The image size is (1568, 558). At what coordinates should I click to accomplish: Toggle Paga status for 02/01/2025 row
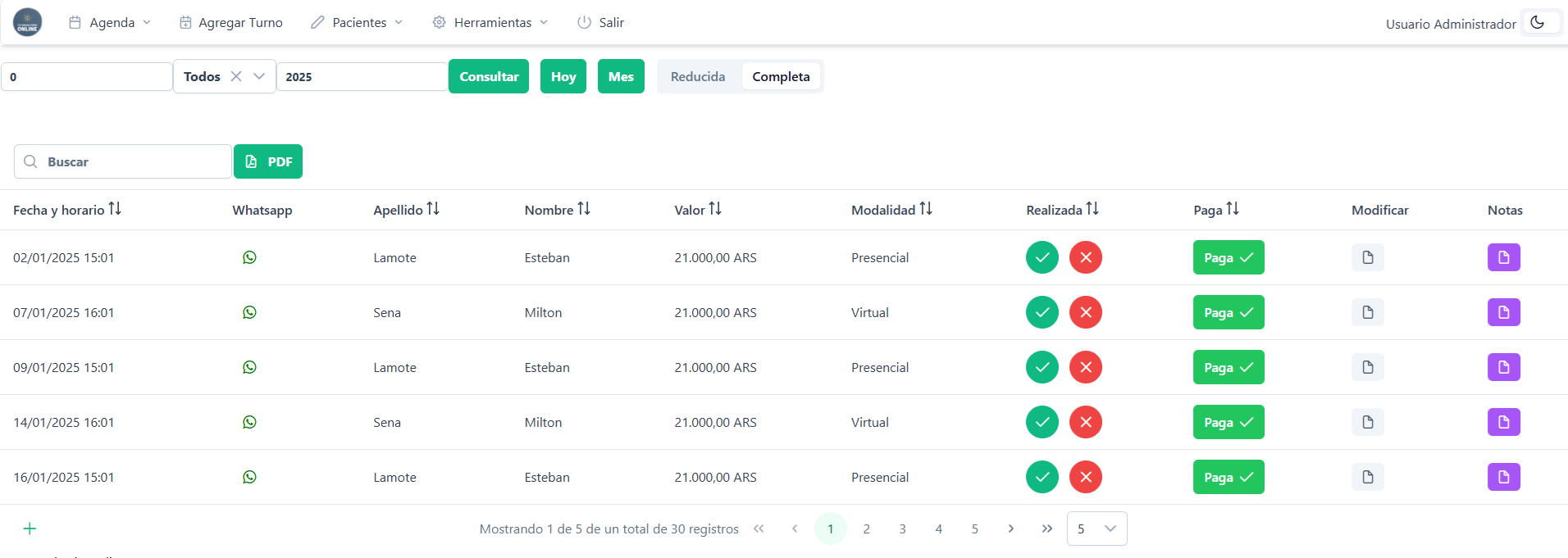[1228, 257]
